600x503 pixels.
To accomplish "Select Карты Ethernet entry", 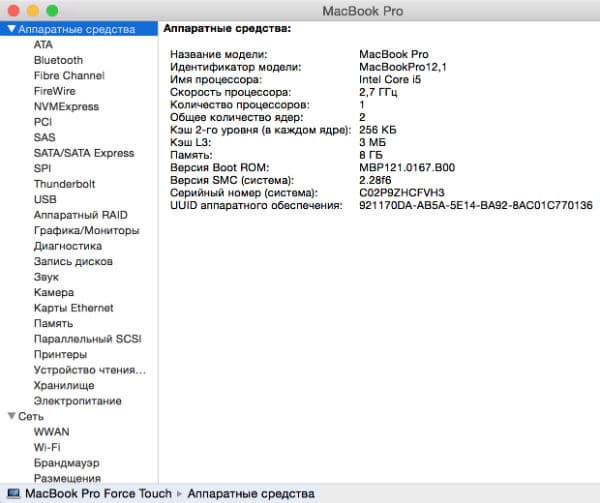I will 73,308.
